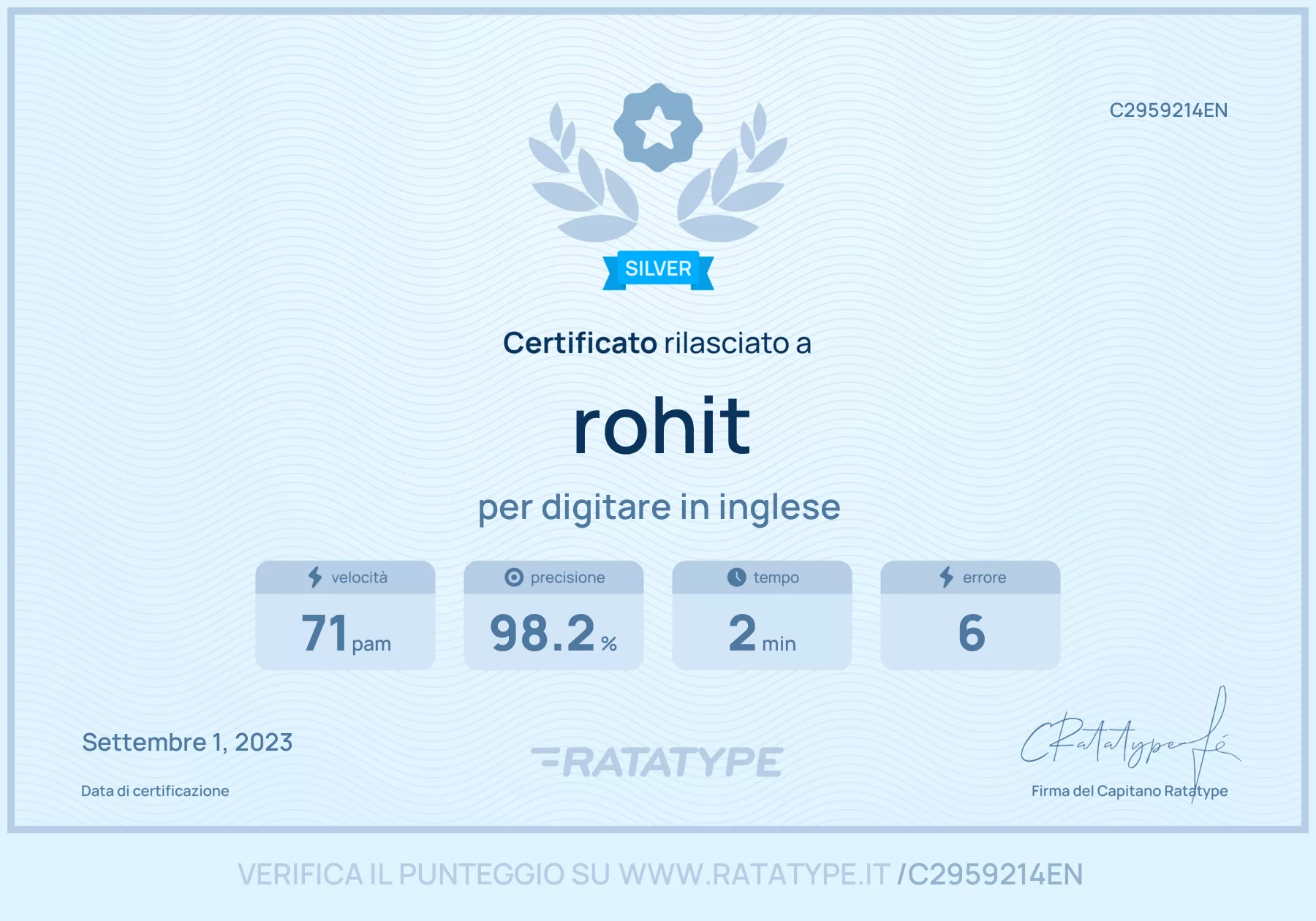Click the speed value 71 pam
This screenshot has width=1316, height=921.
point(346,633)
